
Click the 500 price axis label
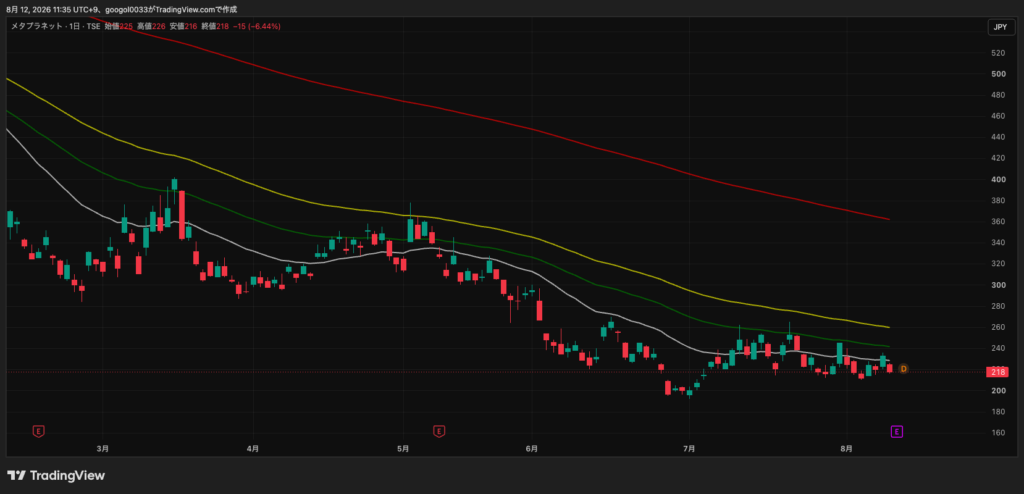(998, 74)
